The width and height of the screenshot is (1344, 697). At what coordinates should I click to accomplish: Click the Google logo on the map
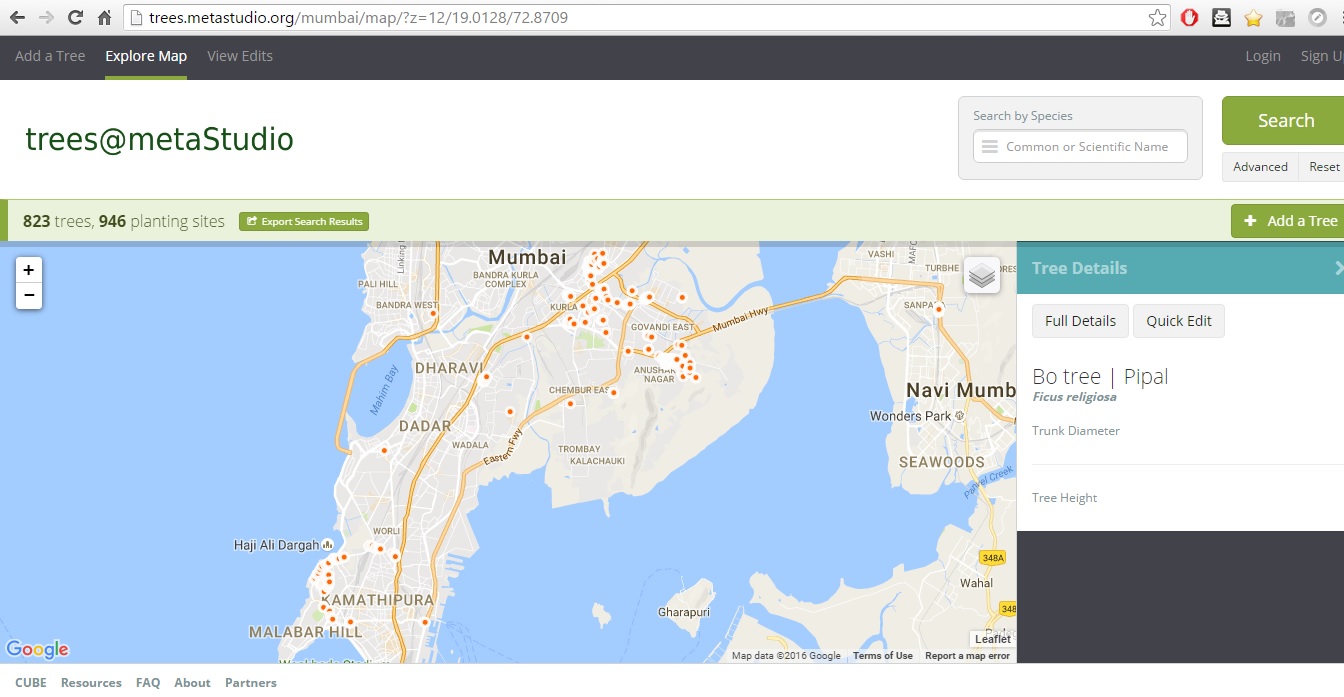(37, 650)
